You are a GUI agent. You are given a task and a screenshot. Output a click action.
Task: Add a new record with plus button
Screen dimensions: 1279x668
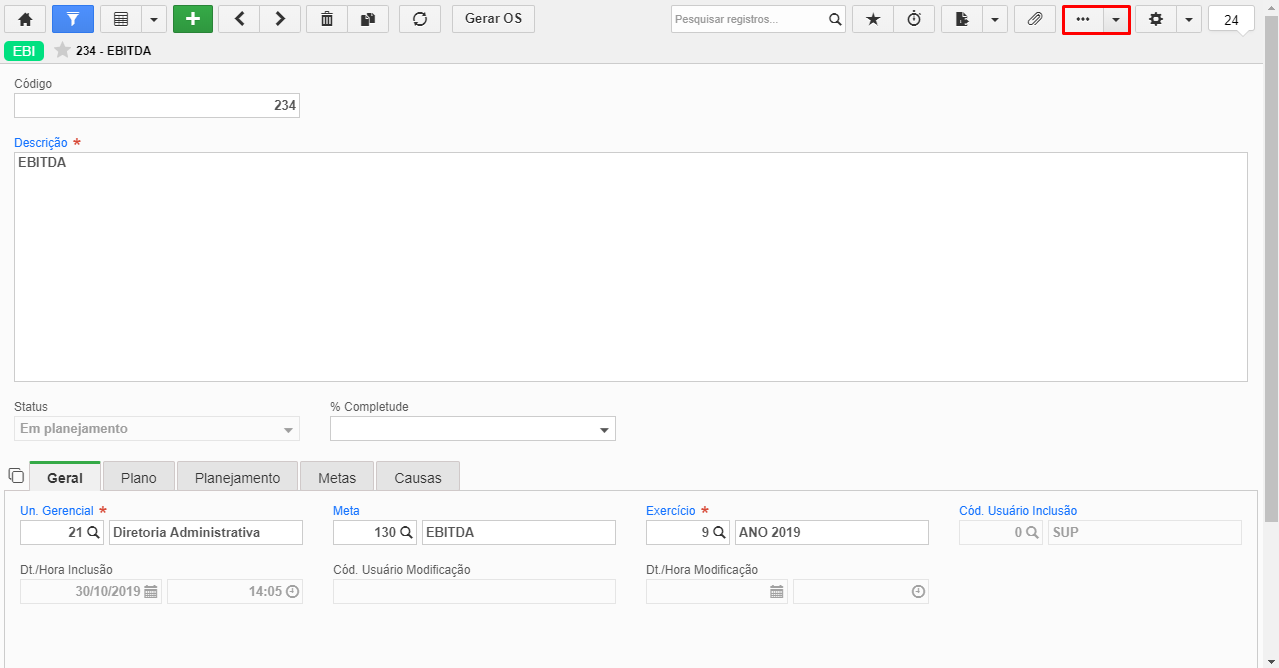coord(193,19)
